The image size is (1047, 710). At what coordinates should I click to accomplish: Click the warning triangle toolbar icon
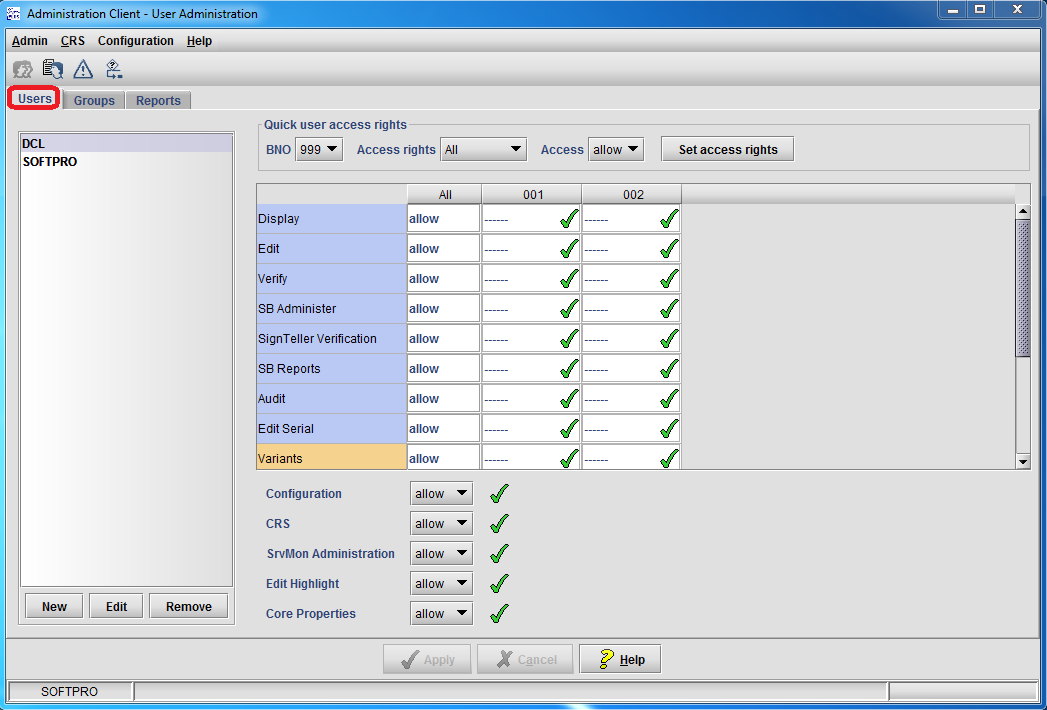pos(83,69)
